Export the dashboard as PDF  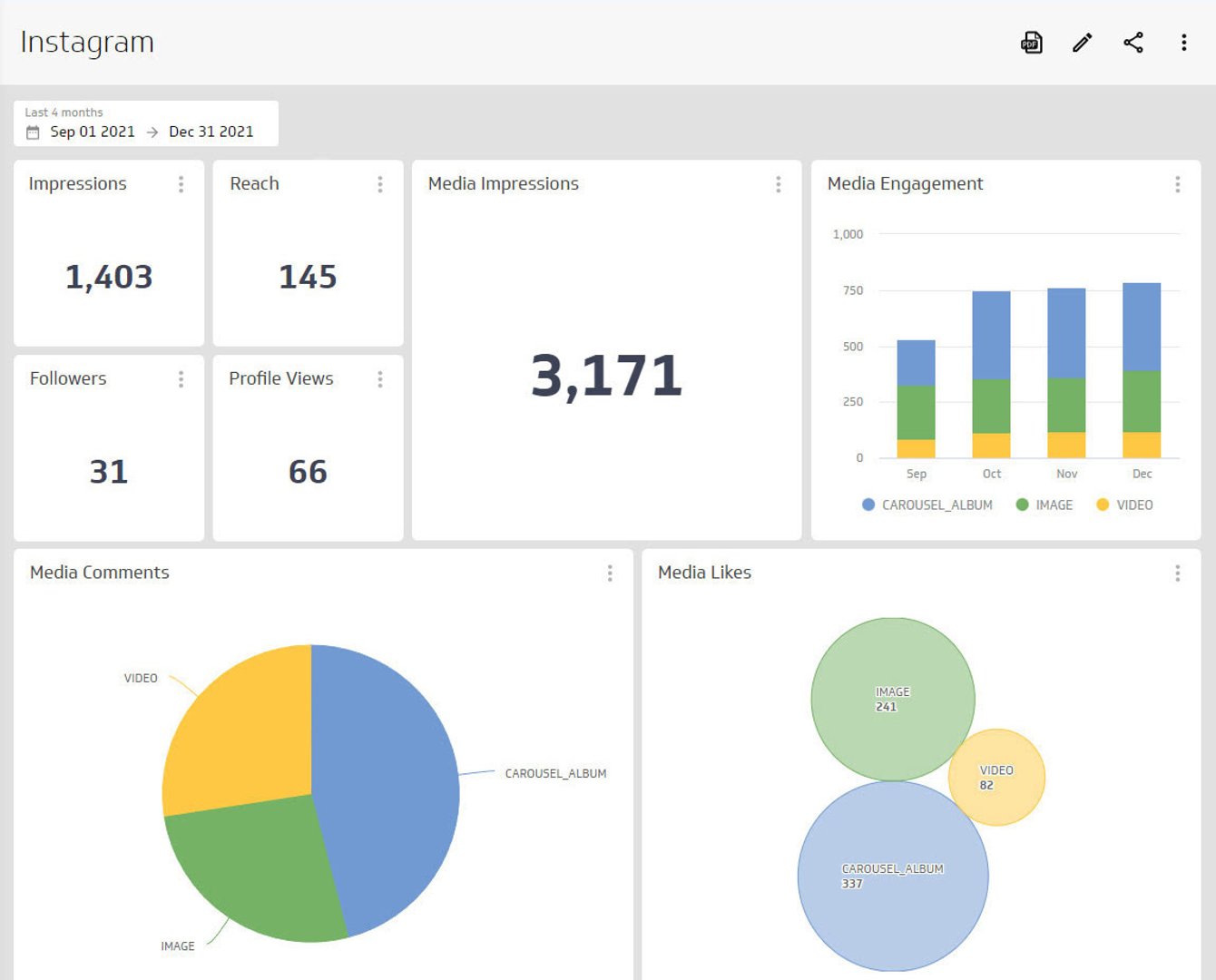1032,43
